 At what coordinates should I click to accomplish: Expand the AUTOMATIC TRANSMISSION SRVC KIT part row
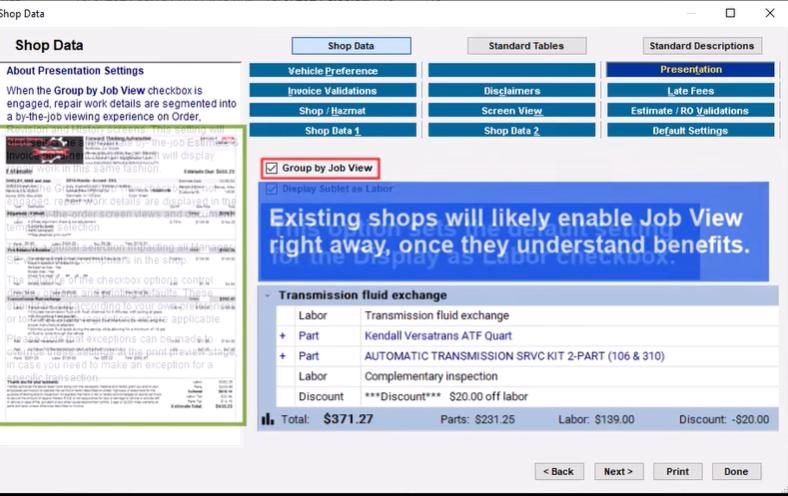point(282,356)
